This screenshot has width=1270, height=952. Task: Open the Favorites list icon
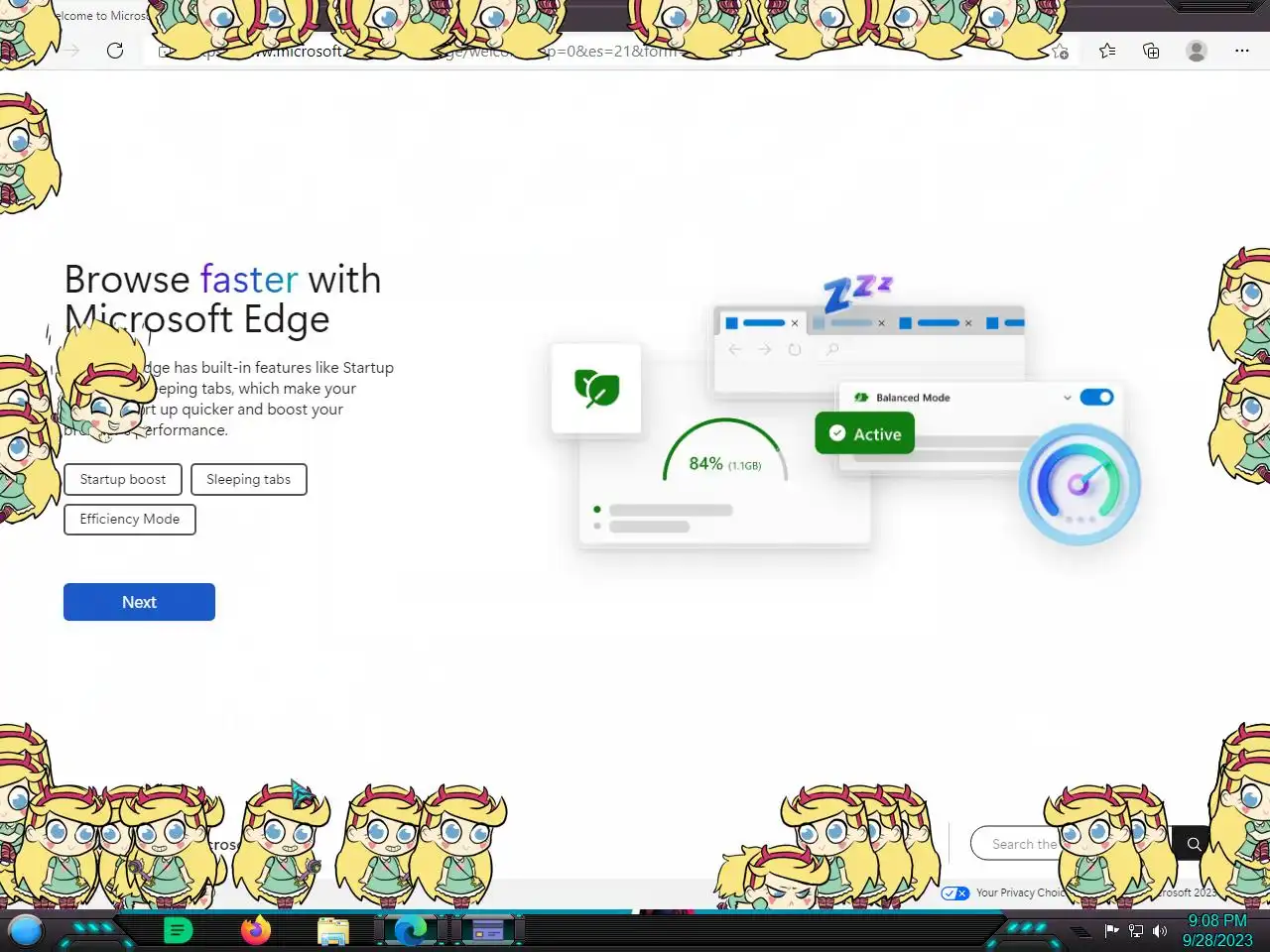click(1107, 51)
